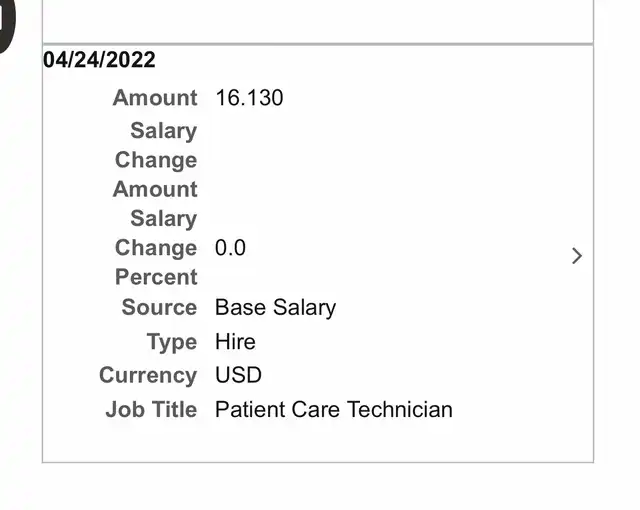Select the Patient Care Technician job title

(333, 410)
